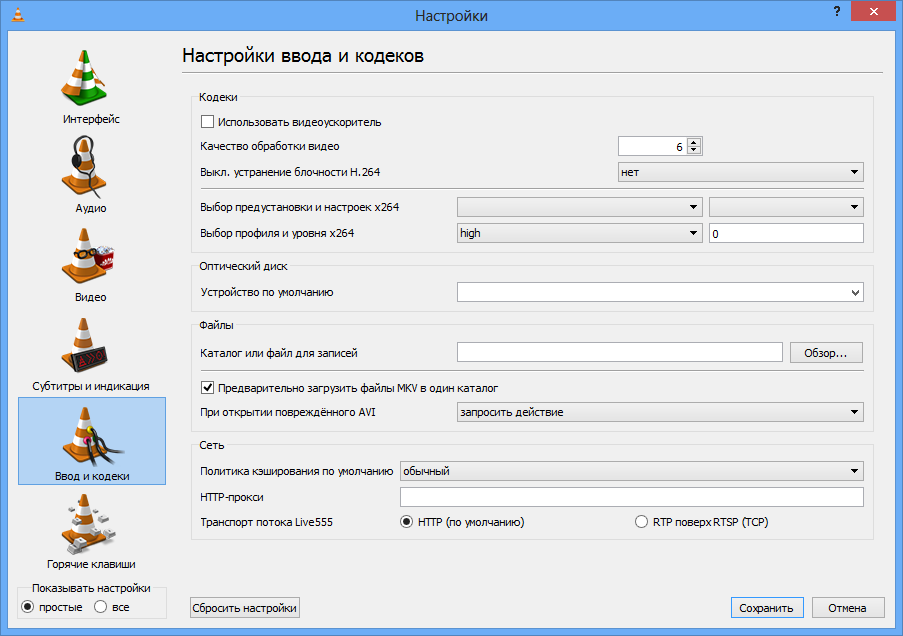
Task: Click the VLC cone icon in title bar
Action: 18,14
